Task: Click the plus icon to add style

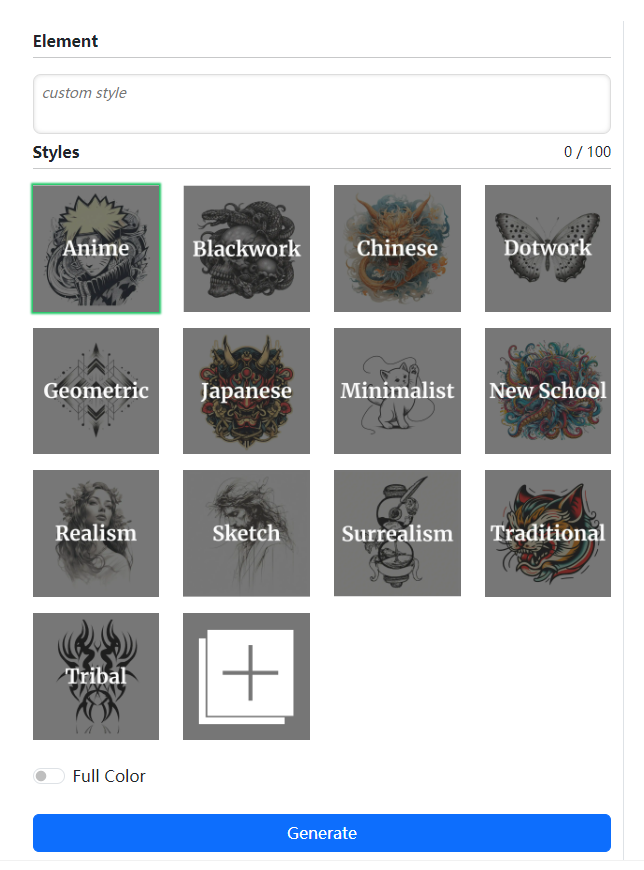Action: 246,676
